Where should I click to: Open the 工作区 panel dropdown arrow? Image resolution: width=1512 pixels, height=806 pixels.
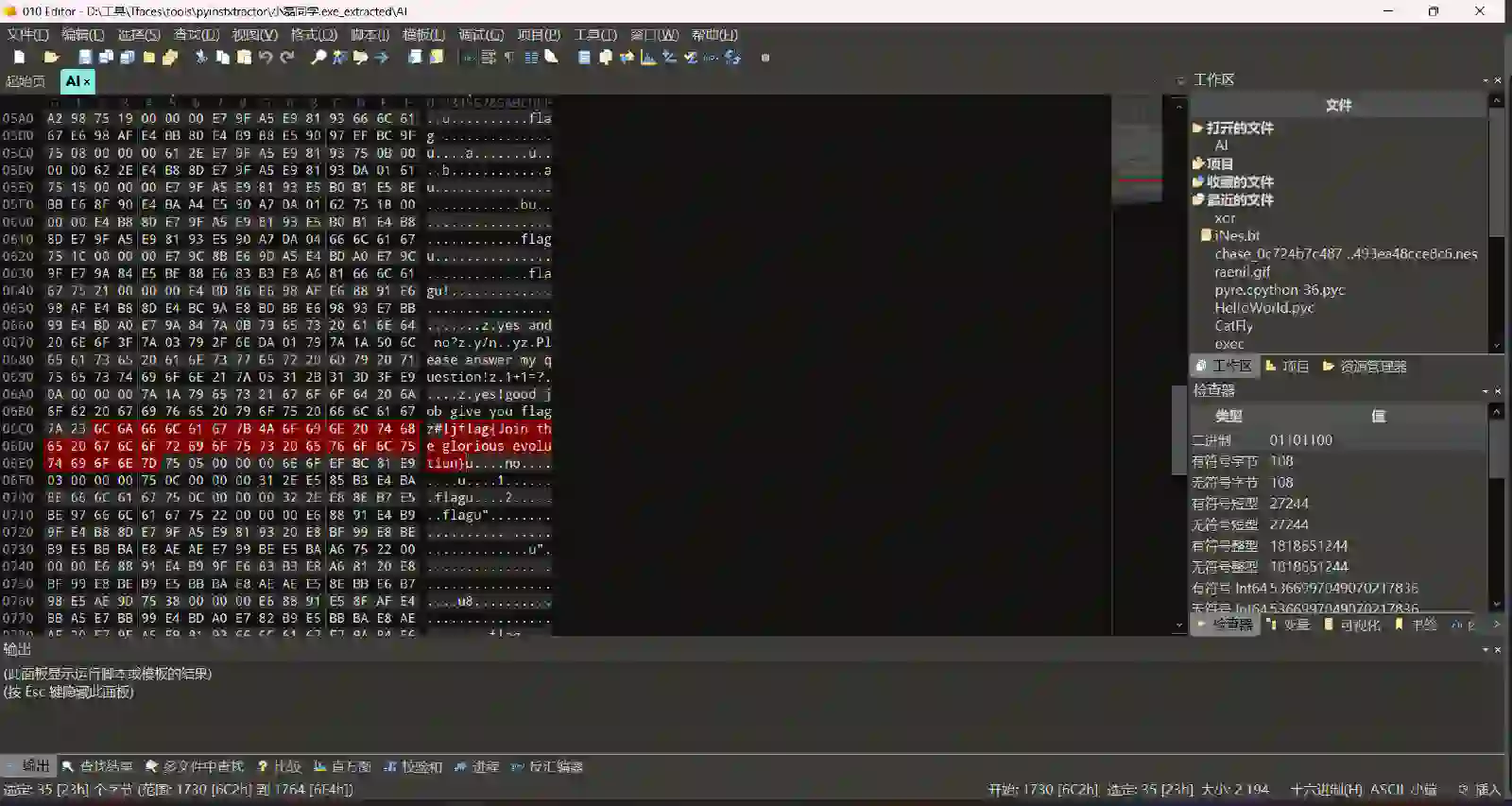click(1485, 80)
